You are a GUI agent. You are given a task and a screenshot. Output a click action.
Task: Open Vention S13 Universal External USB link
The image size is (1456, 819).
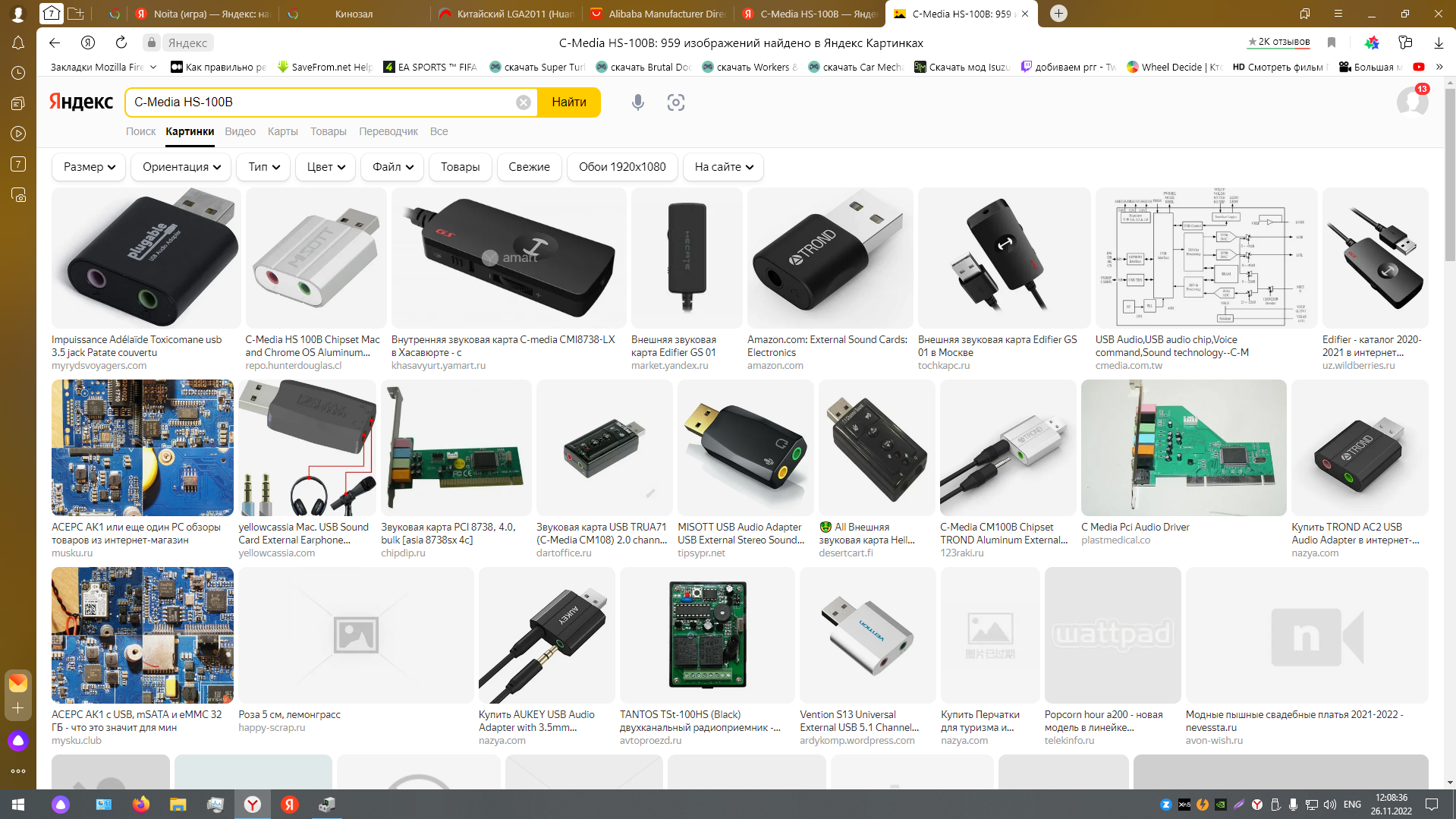(x=860, y=721)
